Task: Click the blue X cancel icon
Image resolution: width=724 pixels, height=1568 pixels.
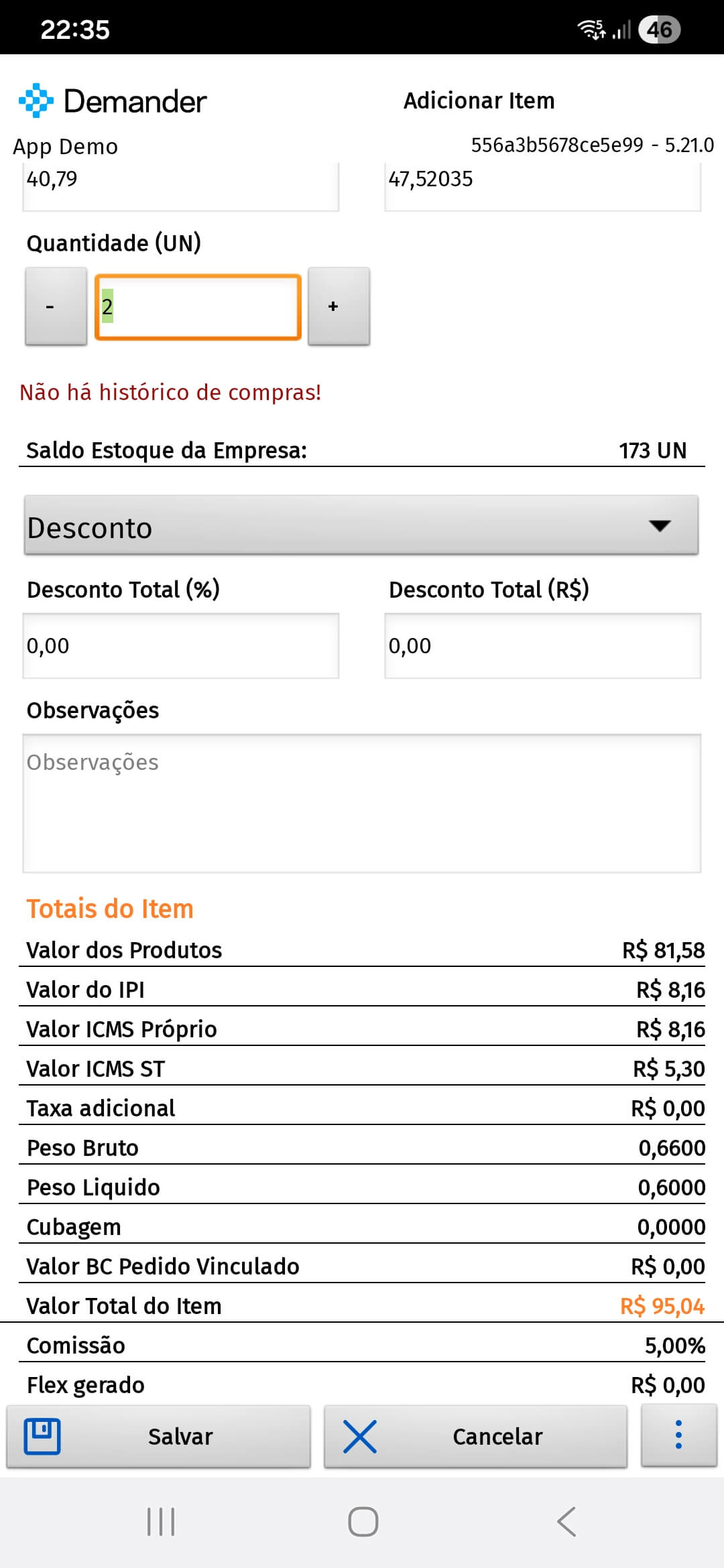Action: point(360,1437)
